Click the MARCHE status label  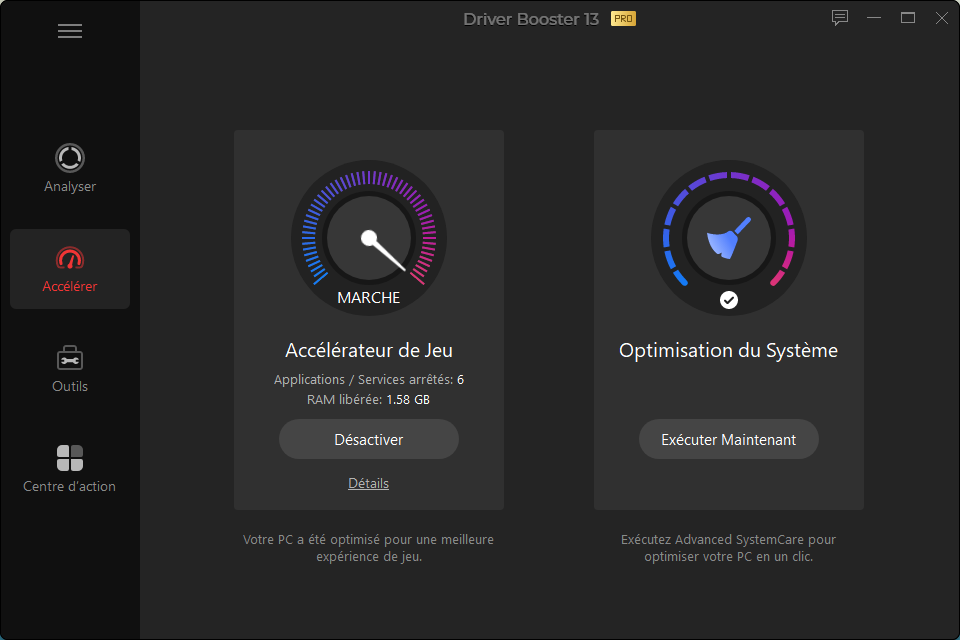(x=368, y=298)
